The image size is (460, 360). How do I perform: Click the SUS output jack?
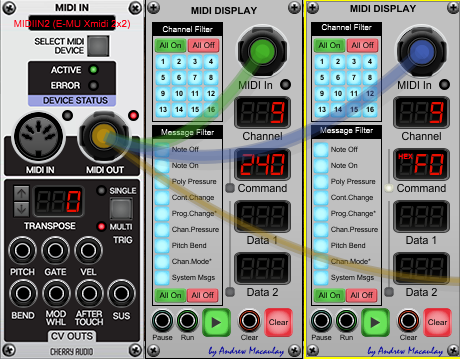point(121,294)
